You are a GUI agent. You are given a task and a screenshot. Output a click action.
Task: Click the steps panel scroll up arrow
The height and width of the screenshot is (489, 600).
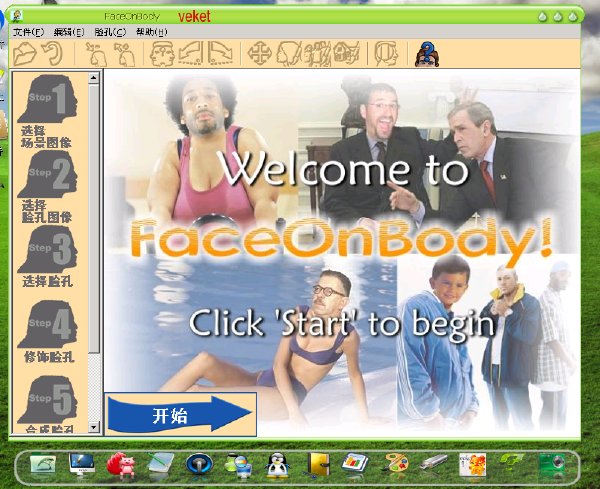[94, 78]
